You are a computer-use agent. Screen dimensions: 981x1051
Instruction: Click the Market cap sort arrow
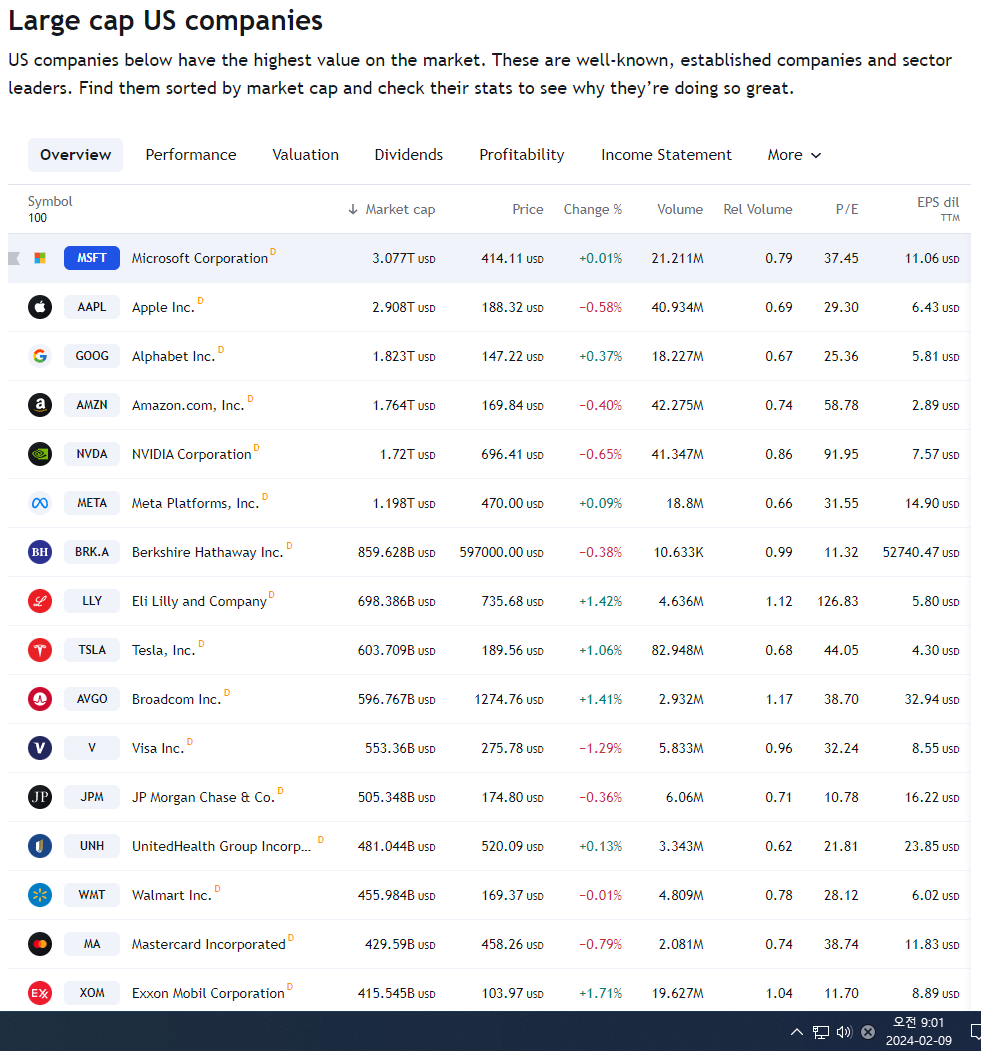pos(353,210)
